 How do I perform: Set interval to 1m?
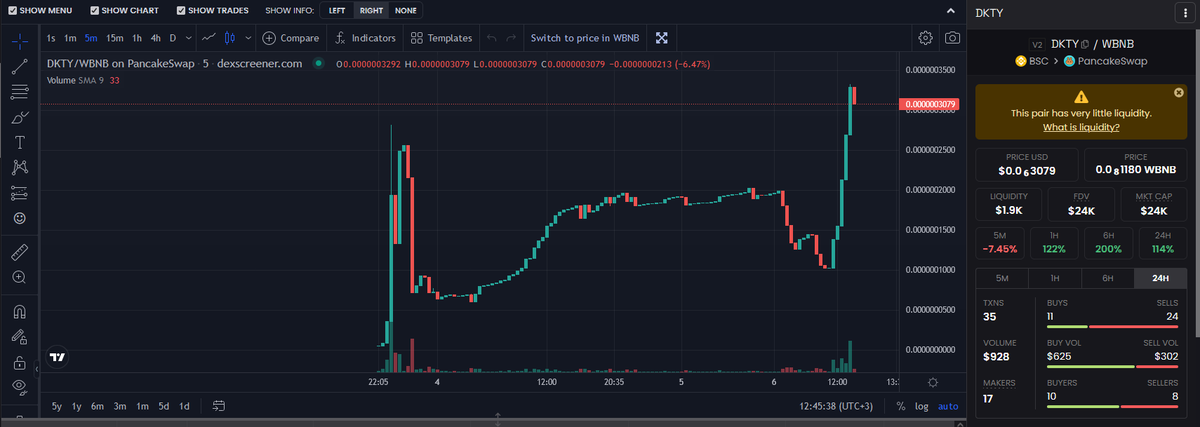click(70, 38)
